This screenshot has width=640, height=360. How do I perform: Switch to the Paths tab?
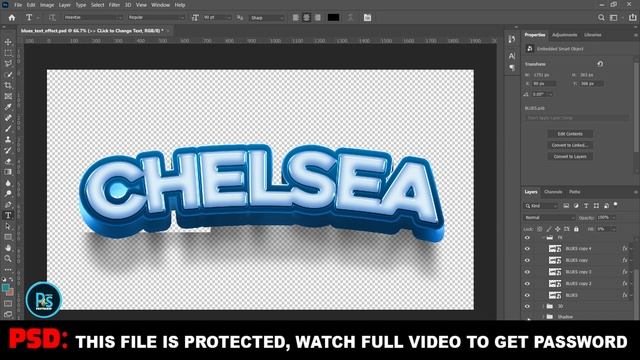pos(575,192)
